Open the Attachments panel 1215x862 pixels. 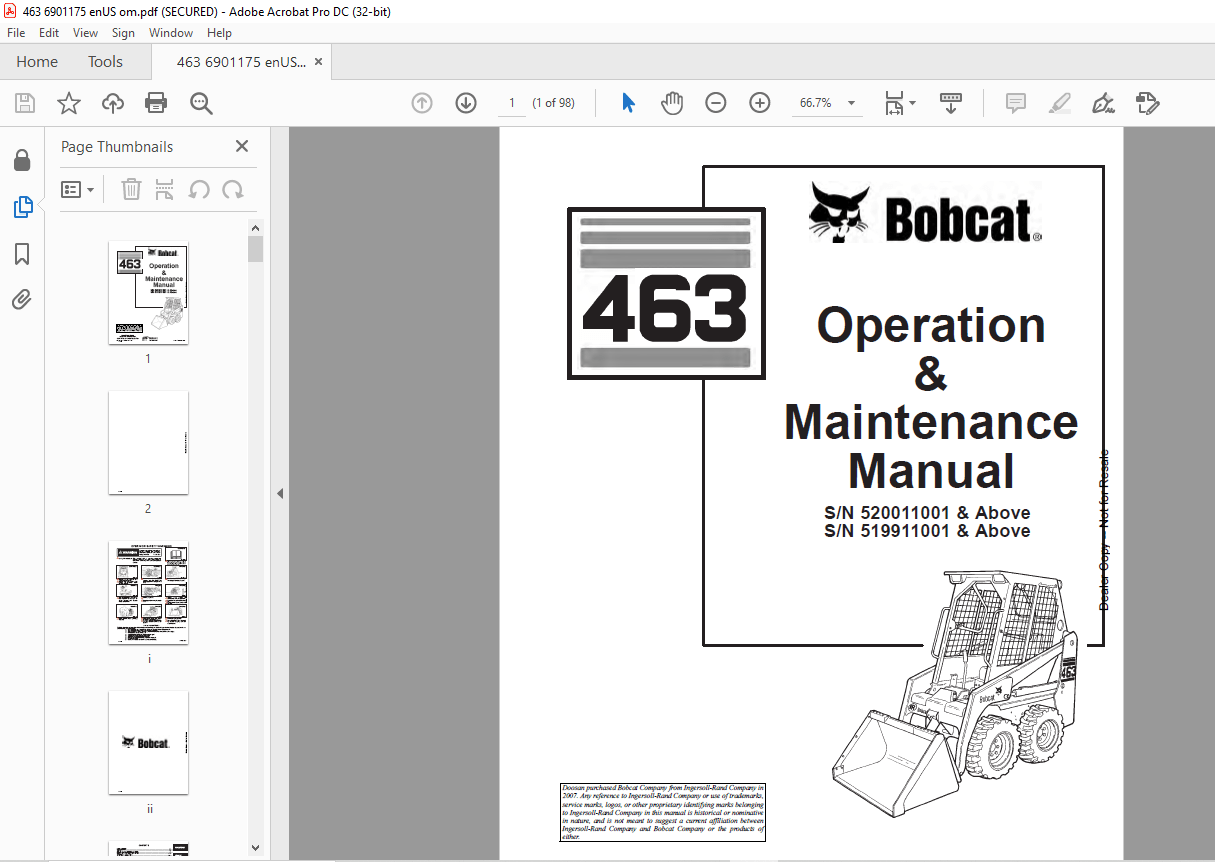[22, 299]
